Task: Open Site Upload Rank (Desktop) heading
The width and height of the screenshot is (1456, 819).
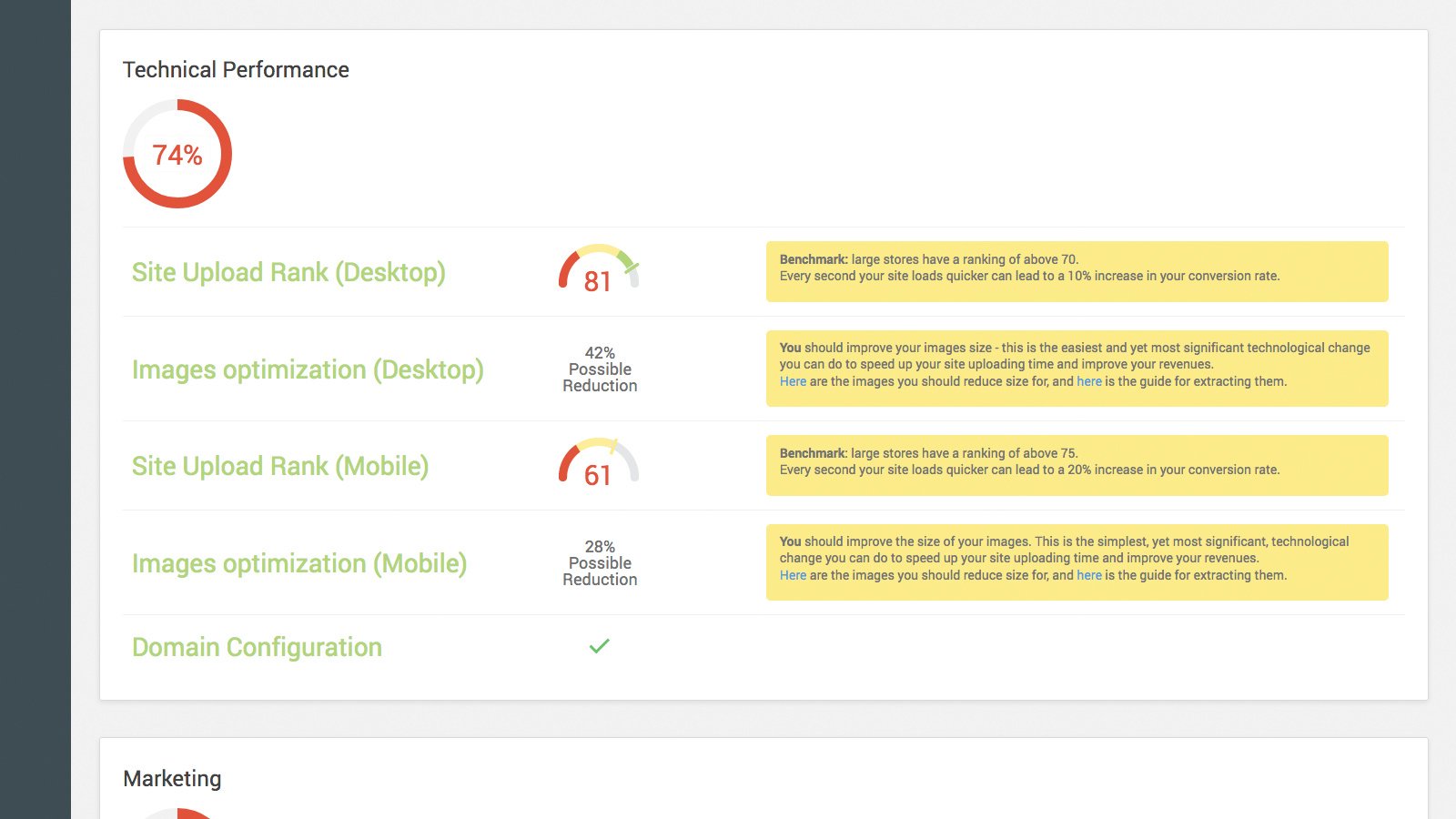Action: tap(288, 272)
